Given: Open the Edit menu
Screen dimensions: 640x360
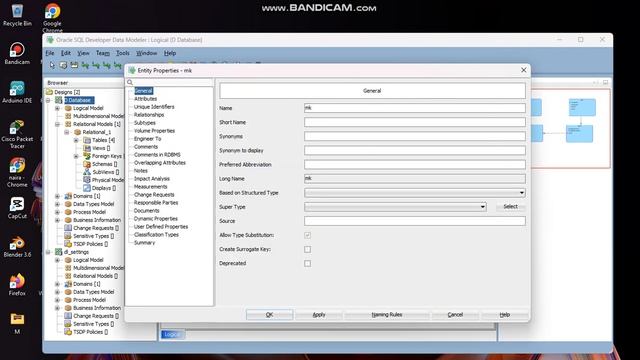Looking at the screenshot, I should [66, 53].
